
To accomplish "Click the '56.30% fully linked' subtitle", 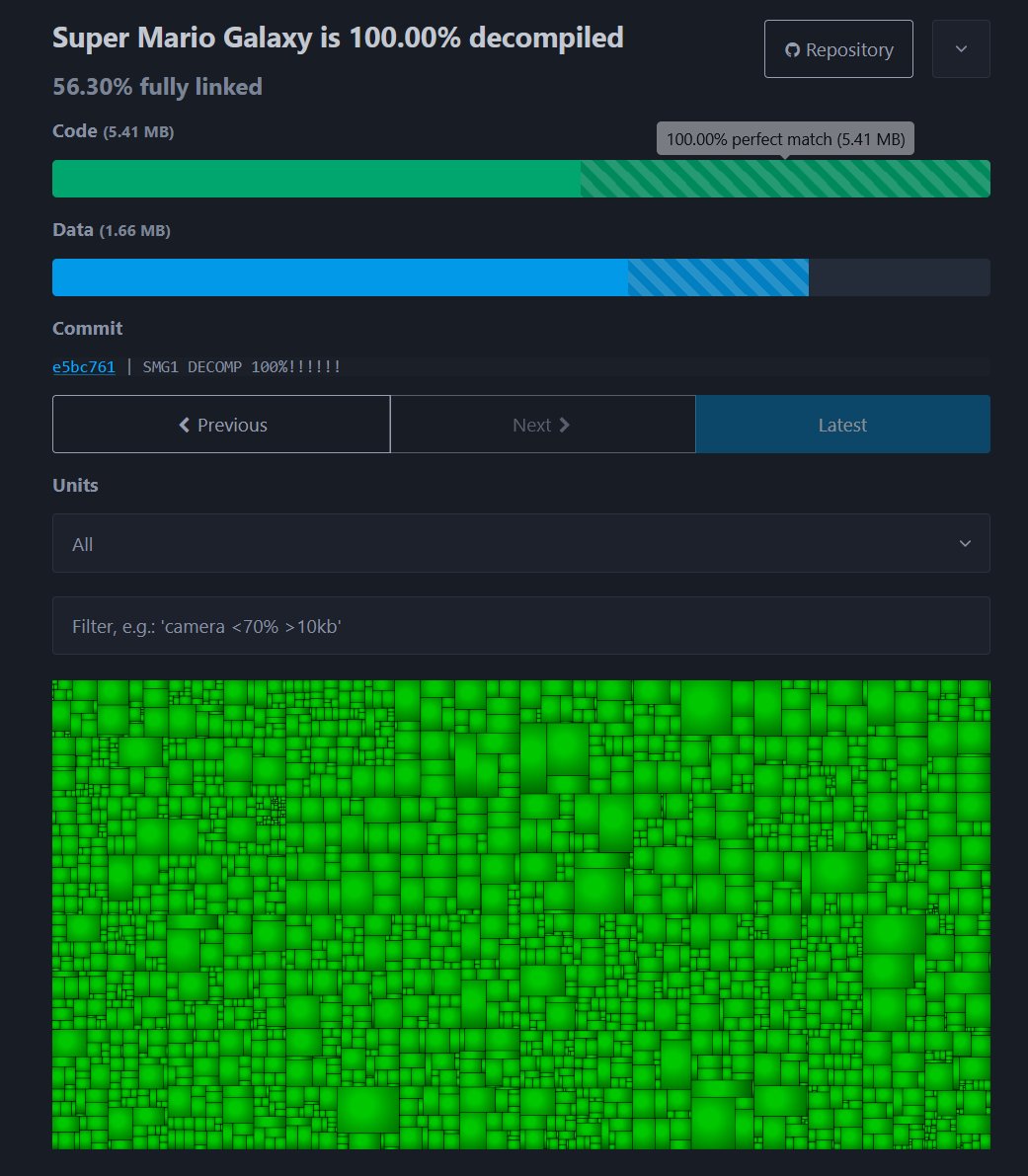I will click(157, 87).
